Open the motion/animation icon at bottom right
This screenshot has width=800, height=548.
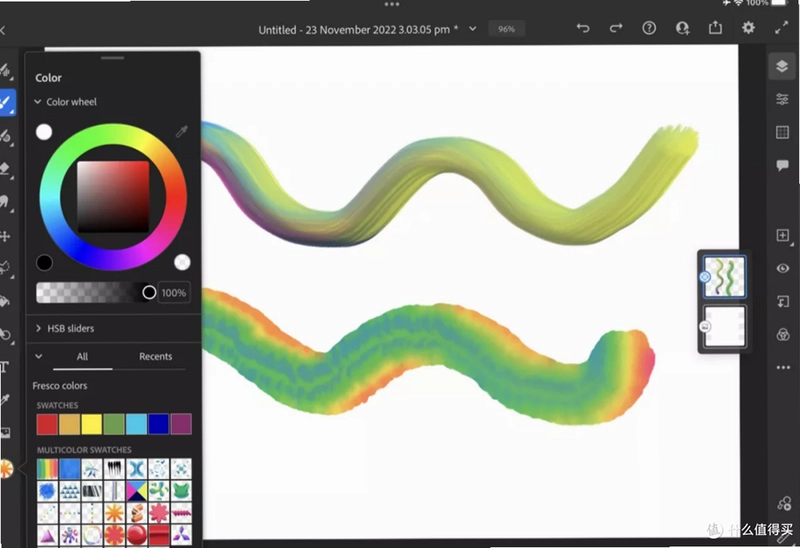point(785,504)
